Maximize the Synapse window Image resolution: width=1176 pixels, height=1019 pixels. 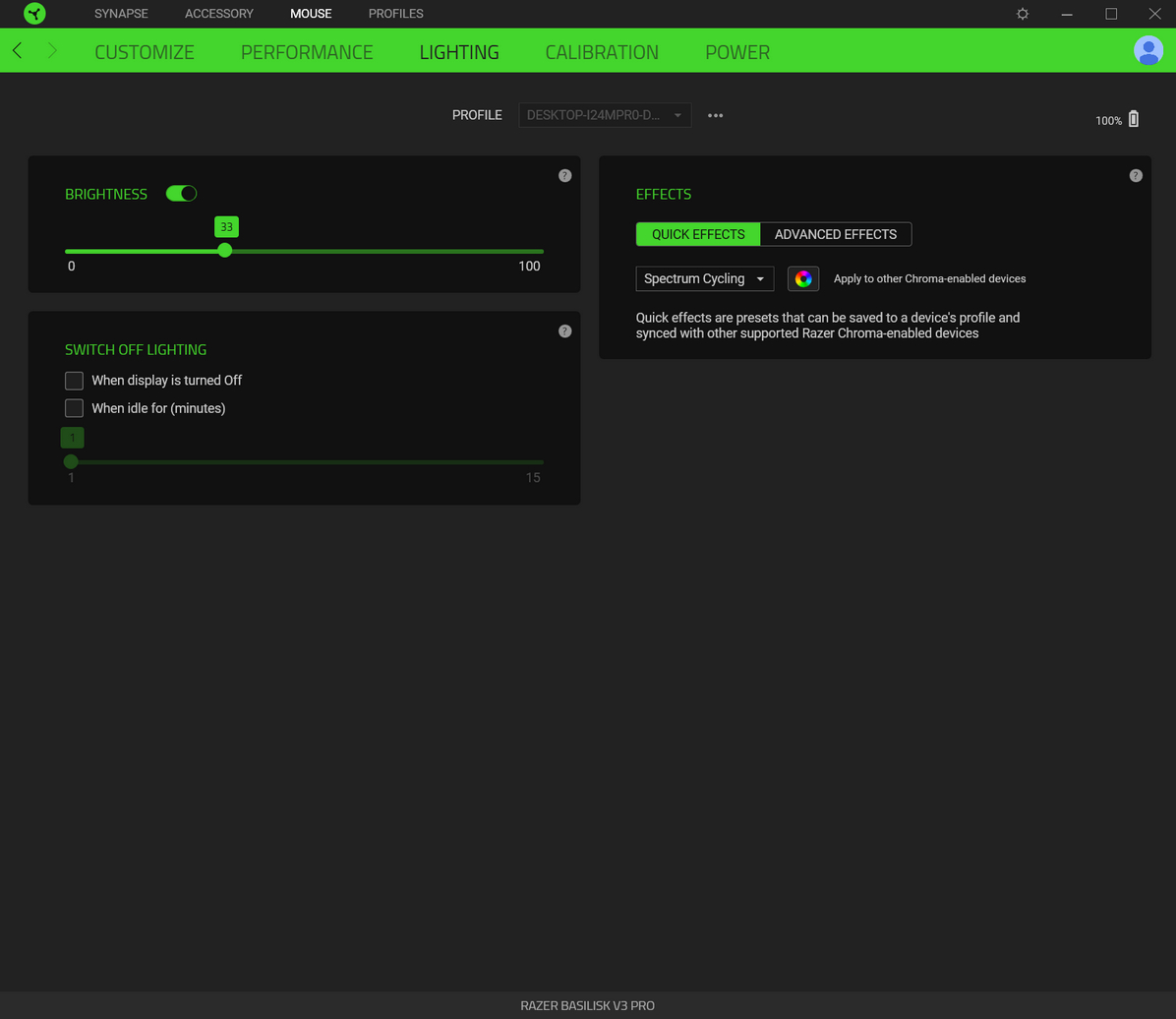(x=1111, y=14)
